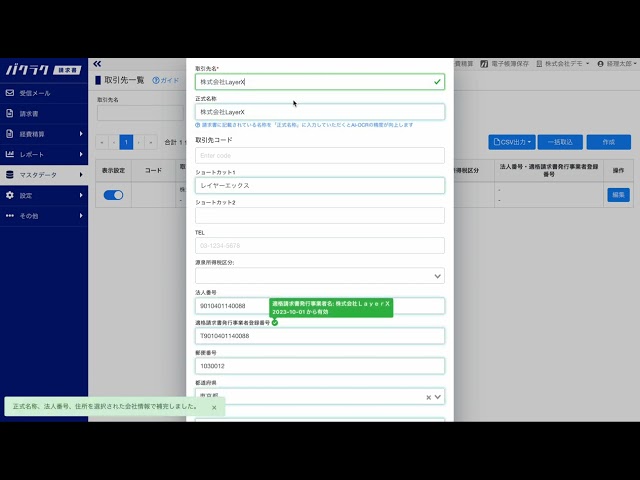
Task: Click last-page pagination arrow
Action: point(151,142)
